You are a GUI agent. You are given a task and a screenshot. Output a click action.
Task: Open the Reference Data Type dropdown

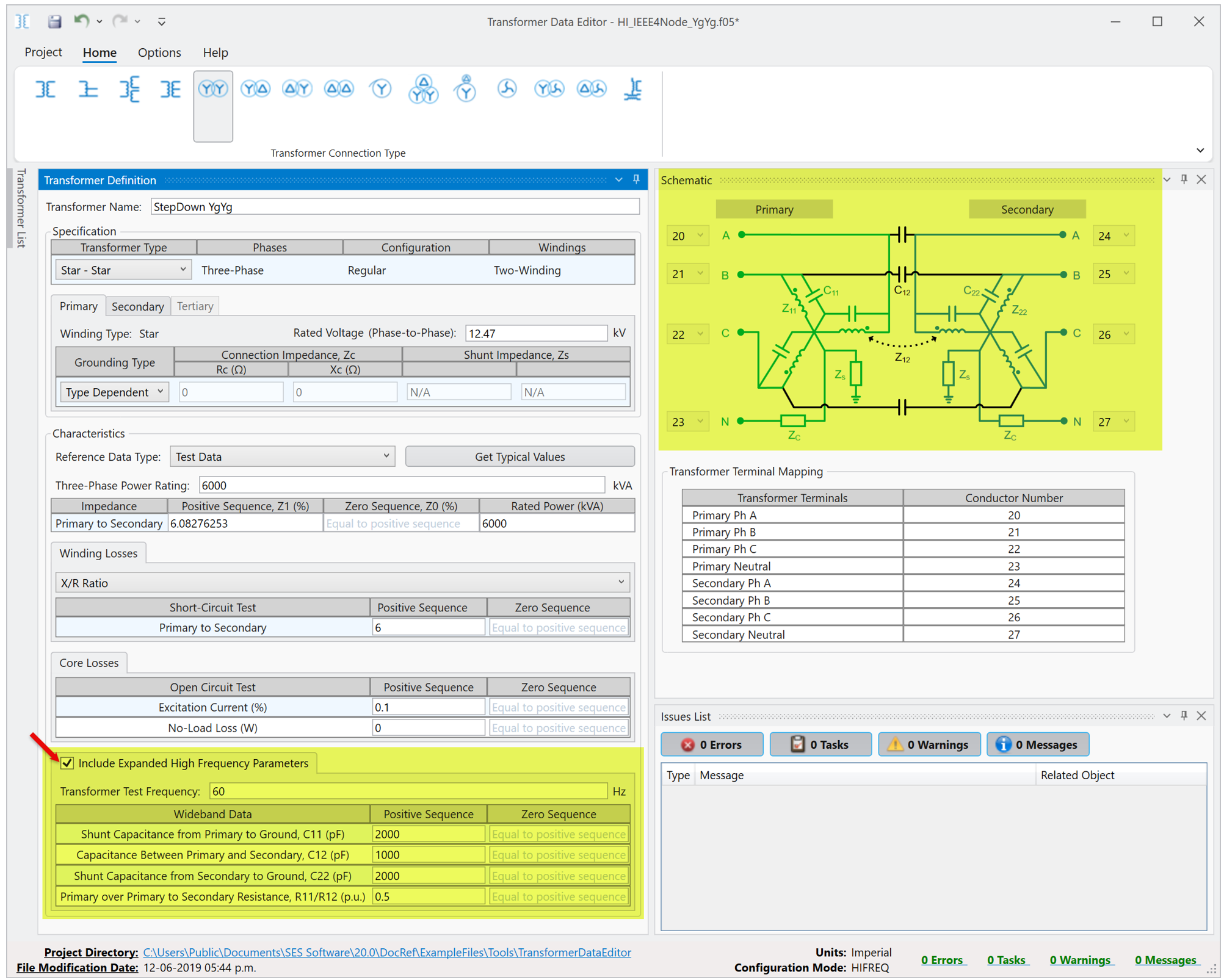[282, 456]
